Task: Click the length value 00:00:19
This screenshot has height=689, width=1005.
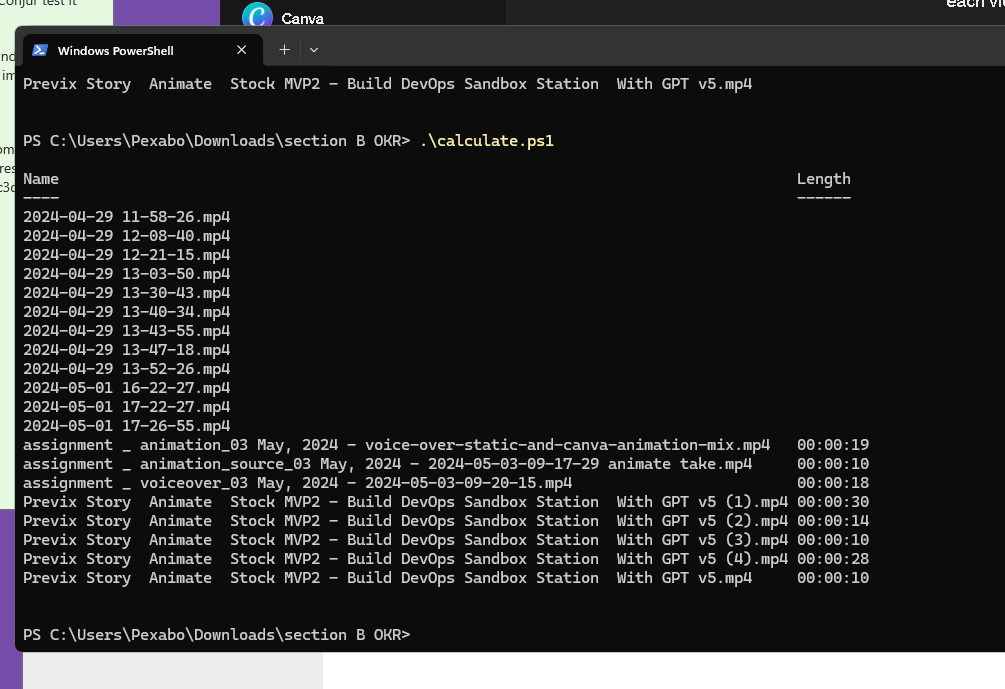Action: (833, 445)
